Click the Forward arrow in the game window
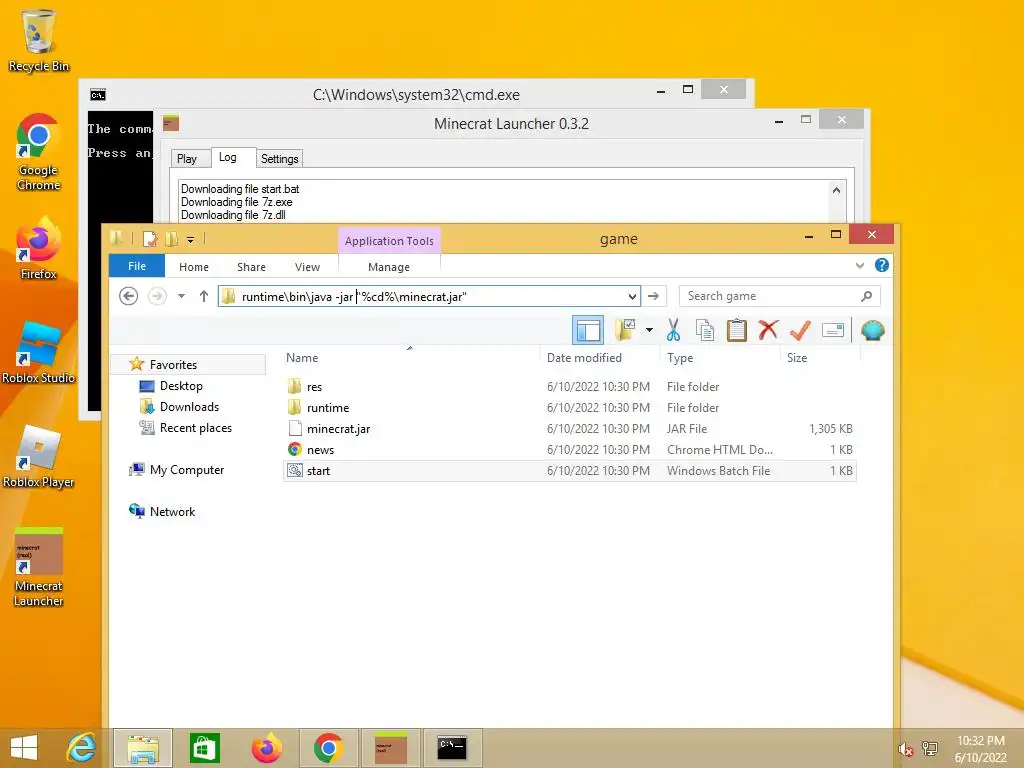The width and height of the screenshot is (1024, 768). tap(157, 296)
